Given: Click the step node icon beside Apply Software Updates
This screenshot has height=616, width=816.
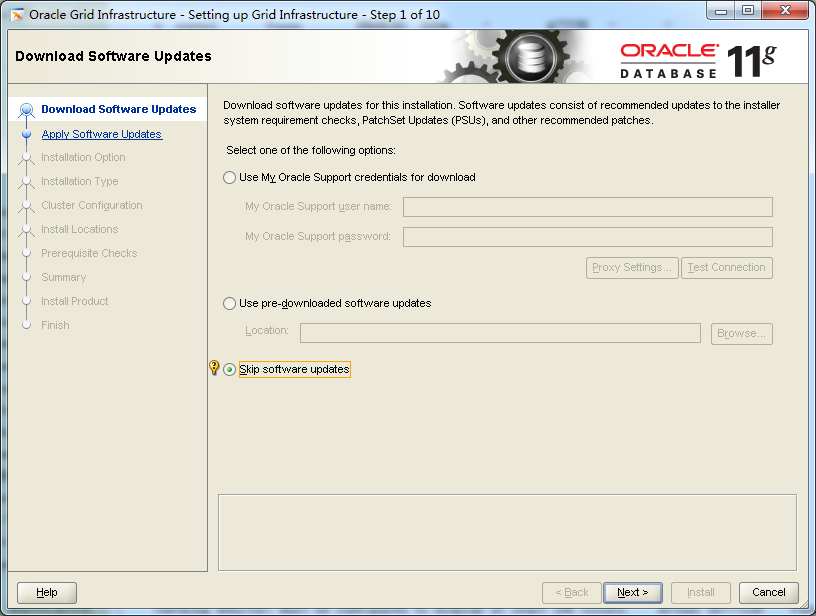Looking at the screenshot, I should [x=27, y=134].
